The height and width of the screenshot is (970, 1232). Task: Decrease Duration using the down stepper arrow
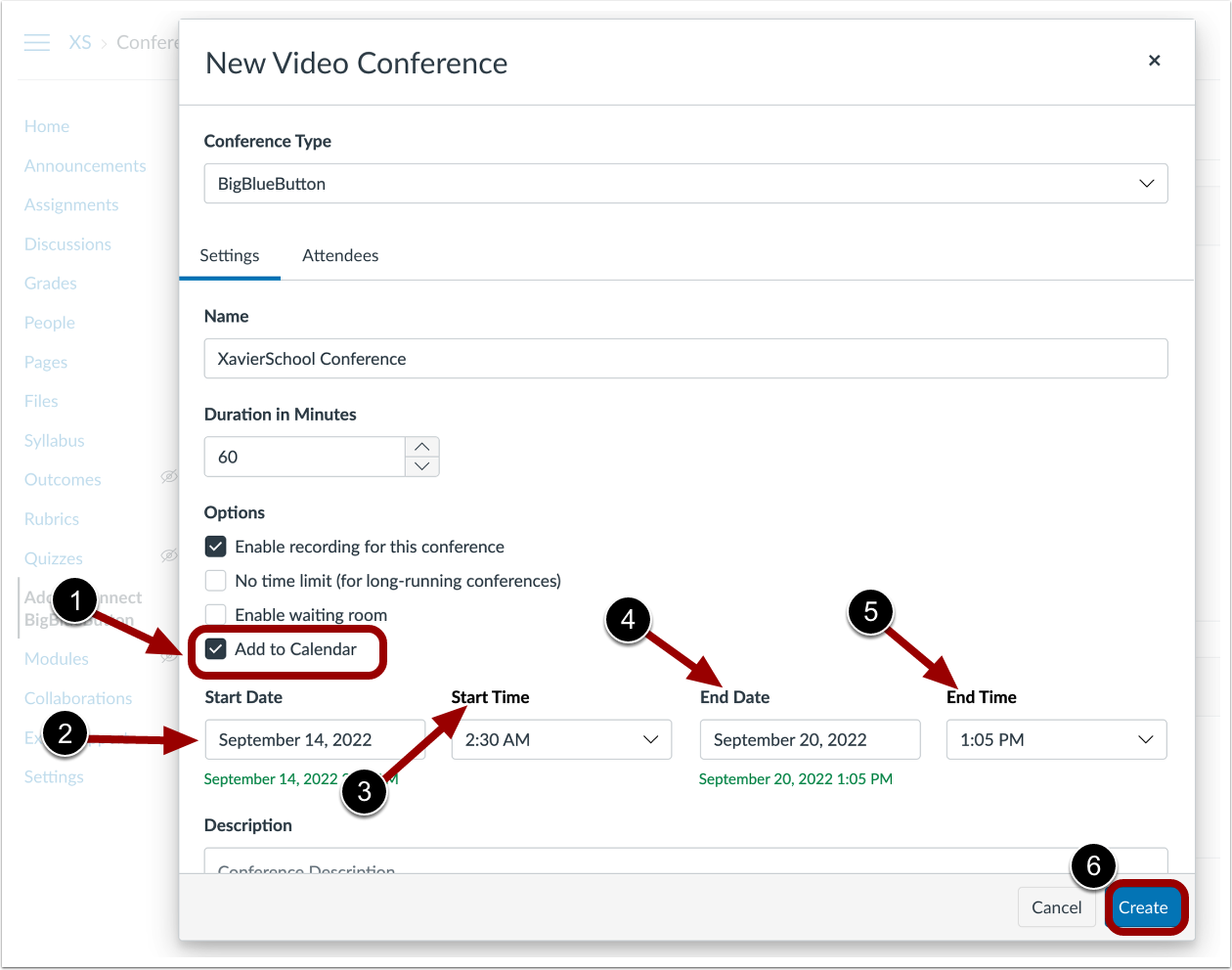(x=421, y=466)
